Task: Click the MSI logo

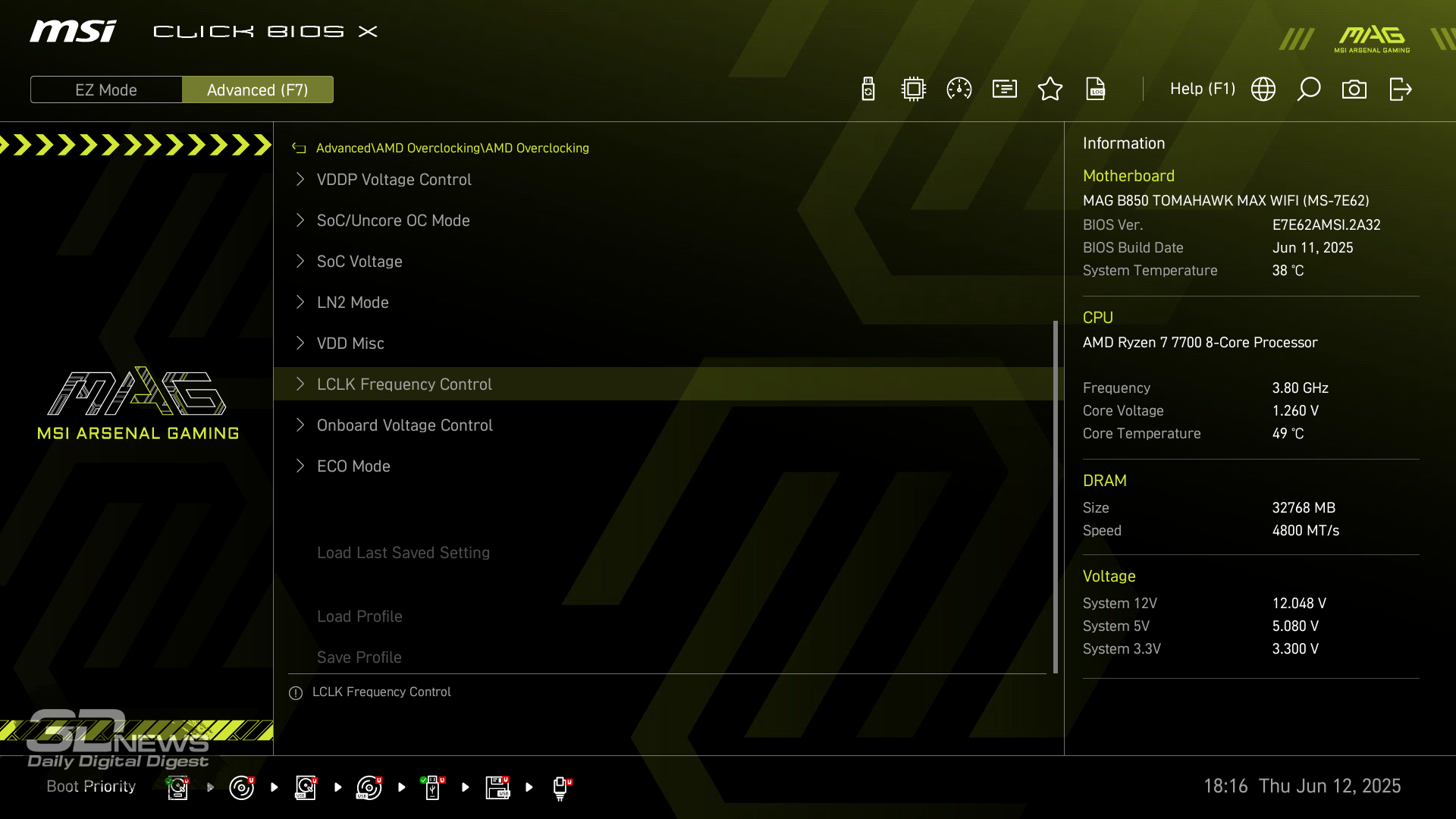Action: click(73, 31)
